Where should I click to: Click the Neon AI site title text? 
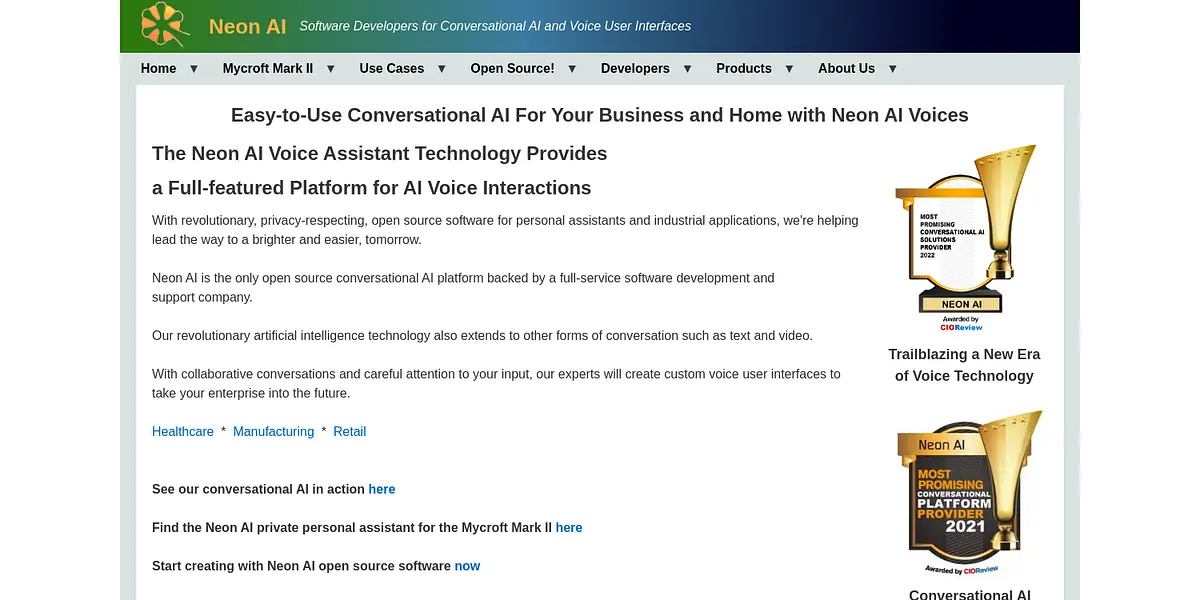247,27
